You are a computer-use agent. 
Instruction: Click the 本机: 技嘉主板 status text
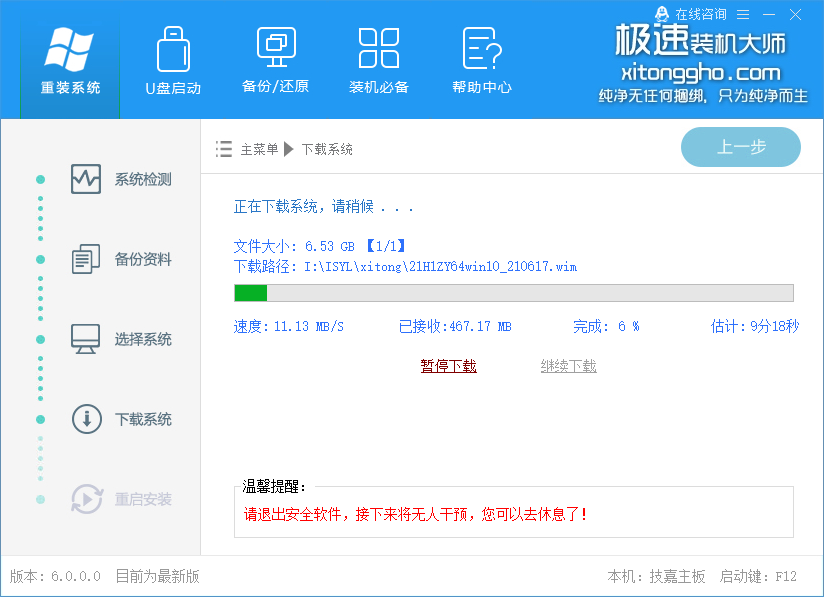[x=656, y=577]
